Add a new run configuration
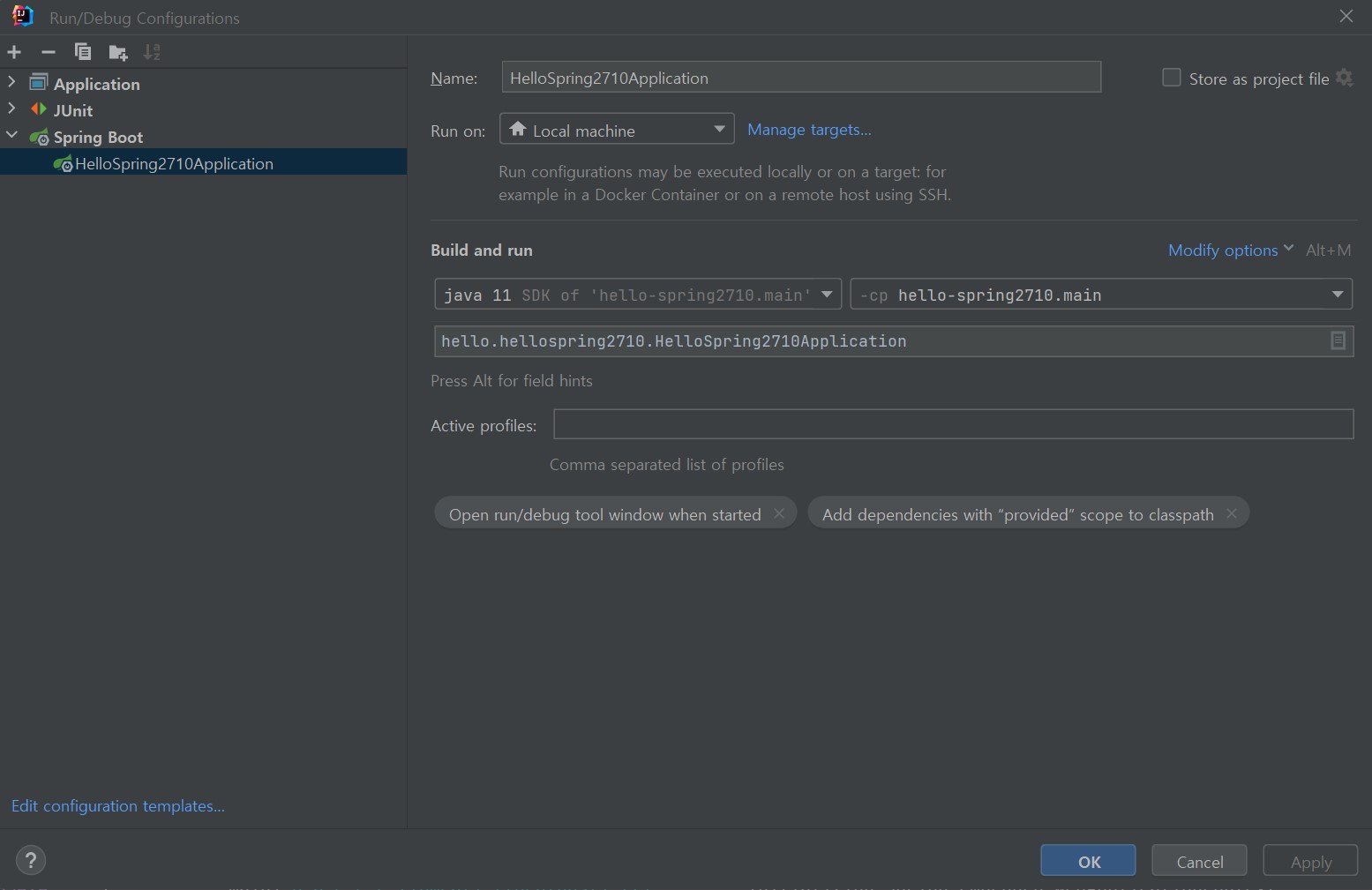The width and height of the screenshot is (1372, 890). pos(14,52)
